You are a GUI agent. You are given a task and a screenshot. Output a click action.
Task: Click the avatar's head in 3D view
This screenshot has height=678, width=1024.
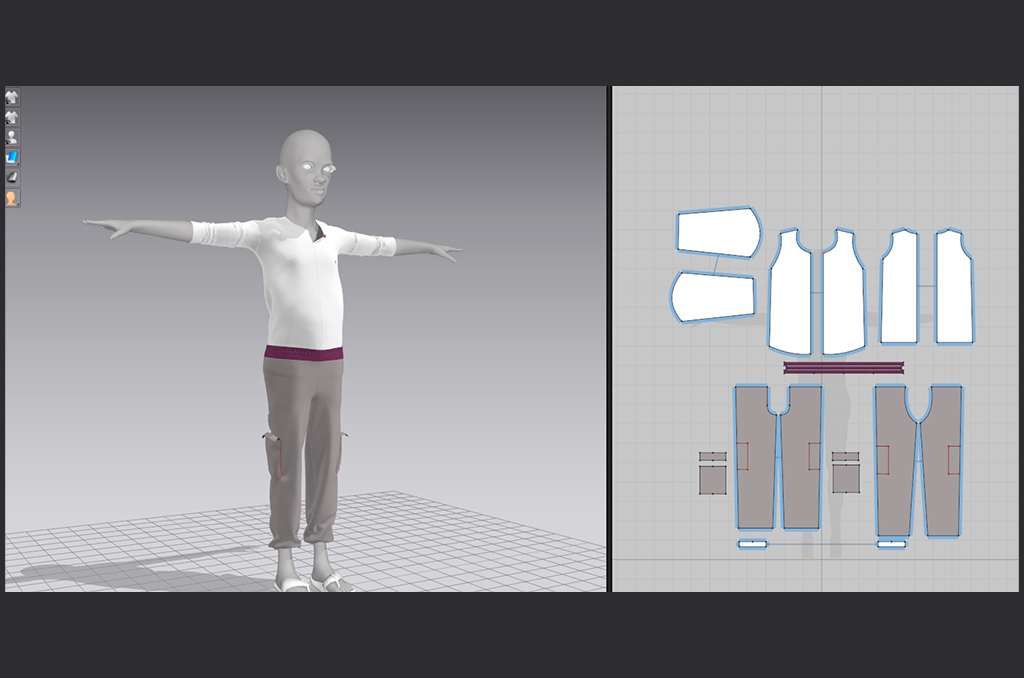[x=305, y=165]
